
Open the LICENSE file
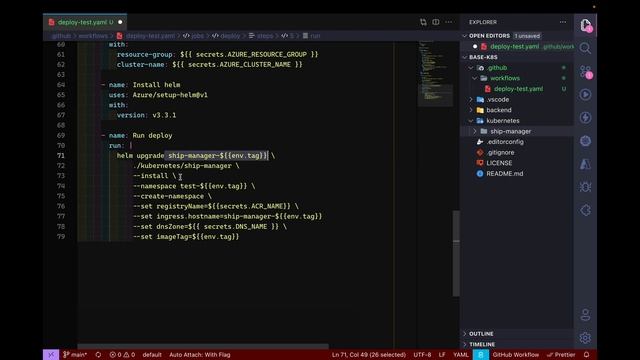point(499,163)
